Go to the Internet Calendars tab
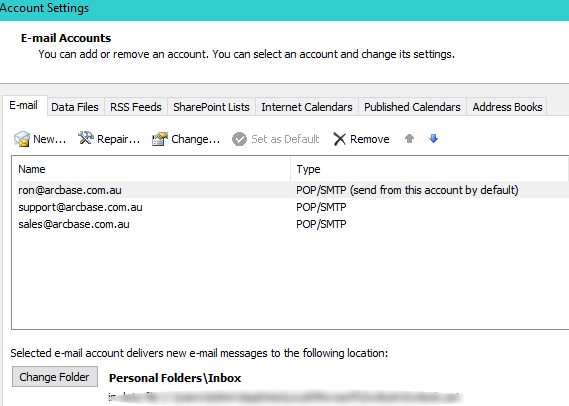 307,107
